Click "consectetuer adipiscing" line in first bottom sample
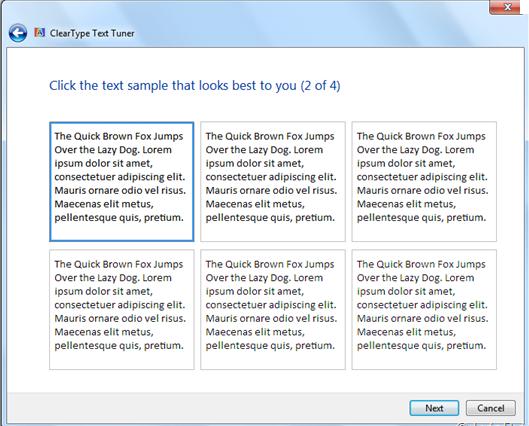The image size is (529, 426). point(120,305)
